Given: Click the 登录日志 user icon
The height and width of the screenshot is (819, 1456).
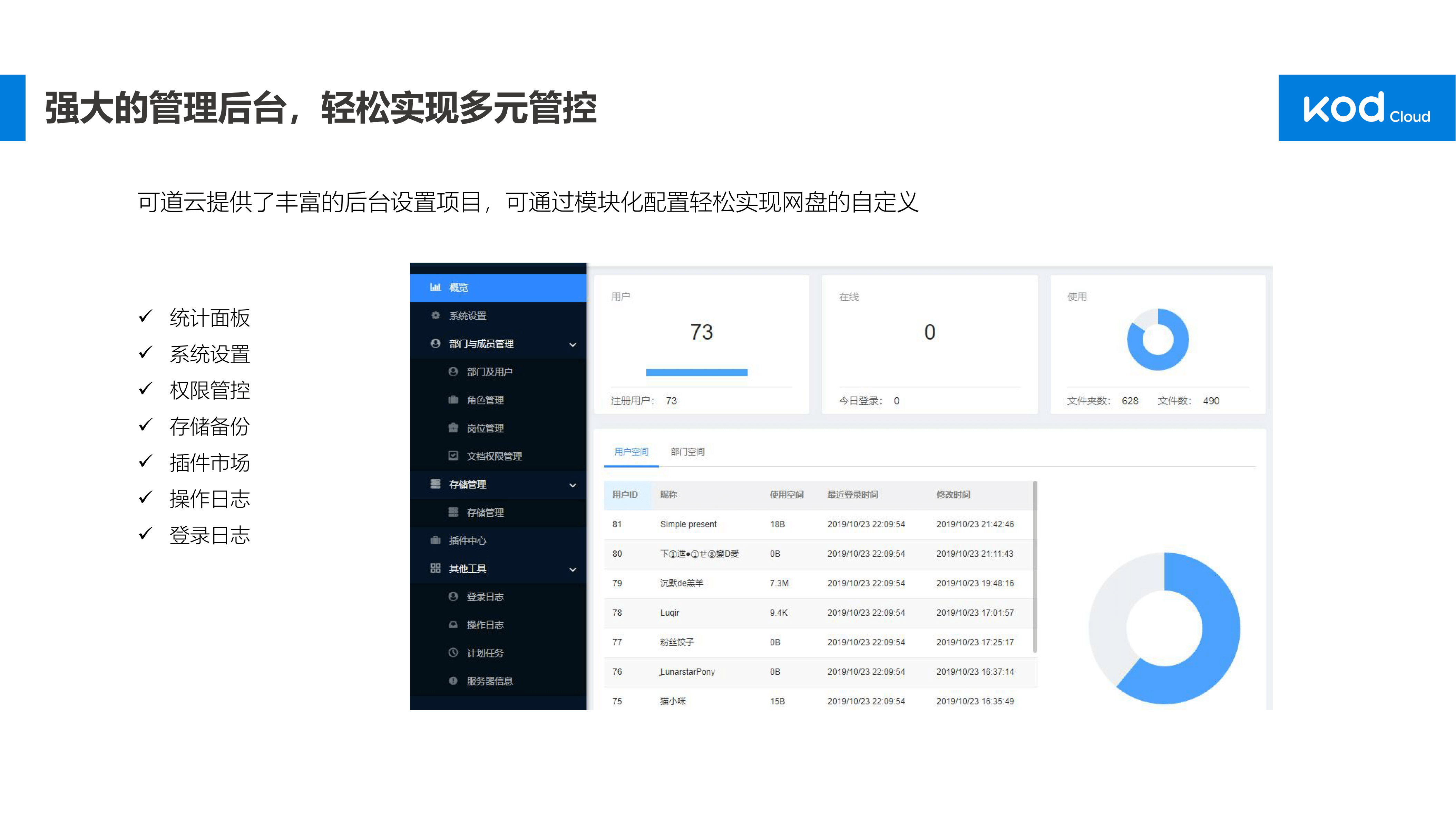Looking at the screenshot, I should 453,596.
